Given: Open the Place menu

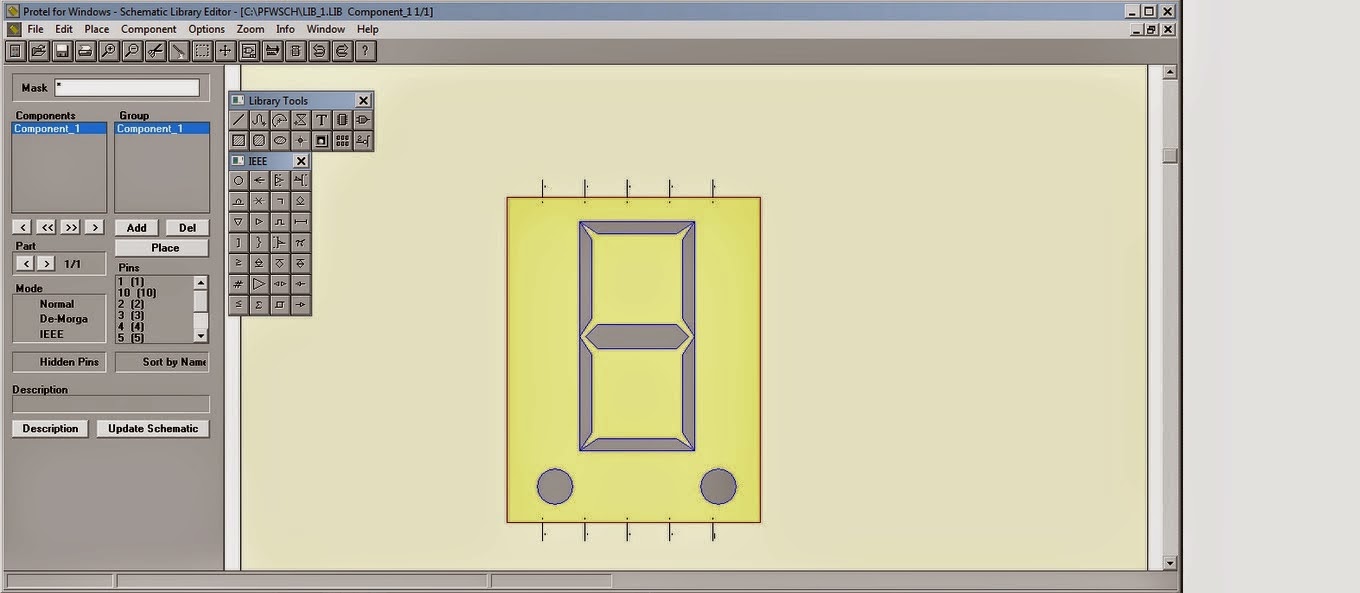Looking at the screenshot, I should (97, 29).
